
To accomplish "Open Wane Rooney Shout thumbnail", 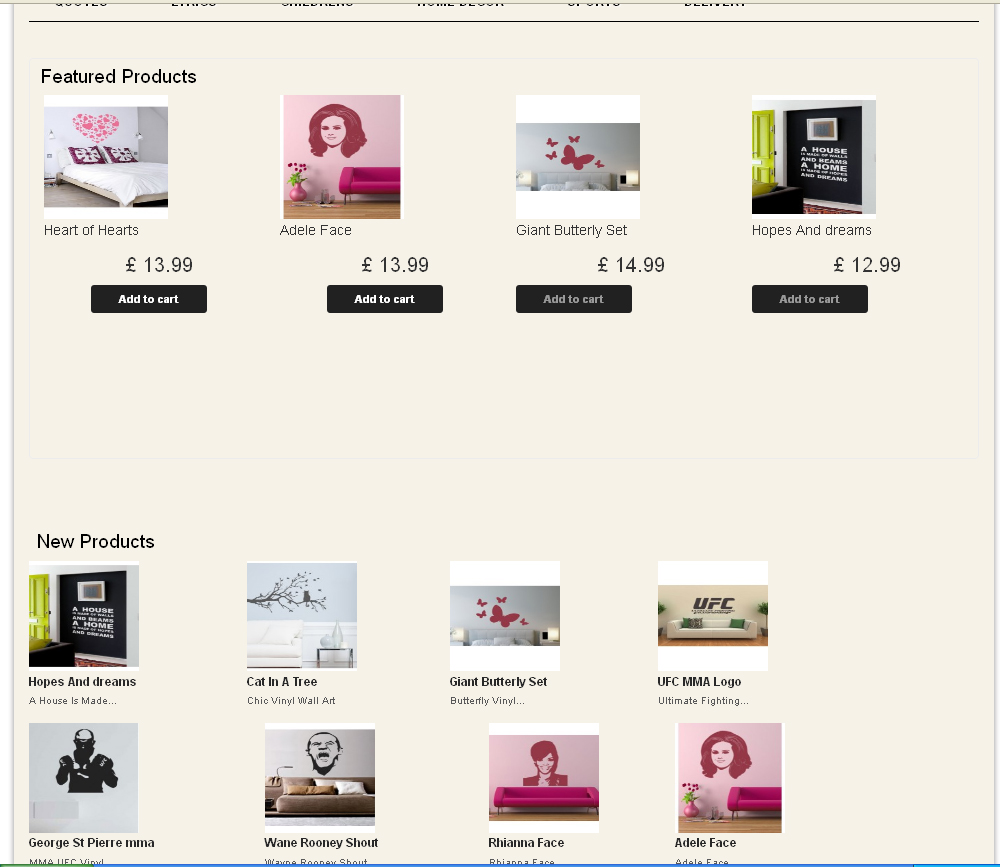I will point(320,778).
